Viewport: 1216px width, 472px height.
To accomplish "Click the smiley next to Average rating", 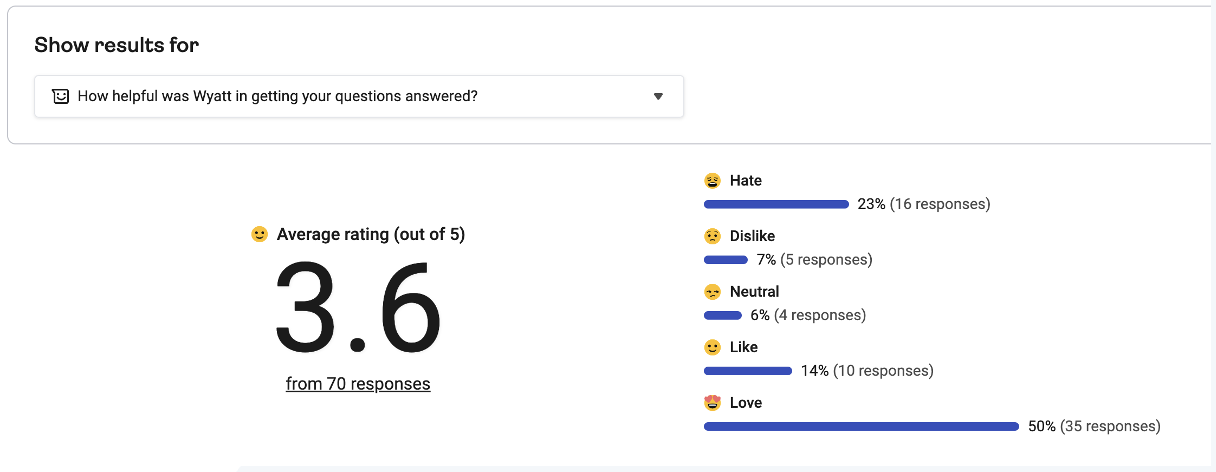I will point(260,235).
